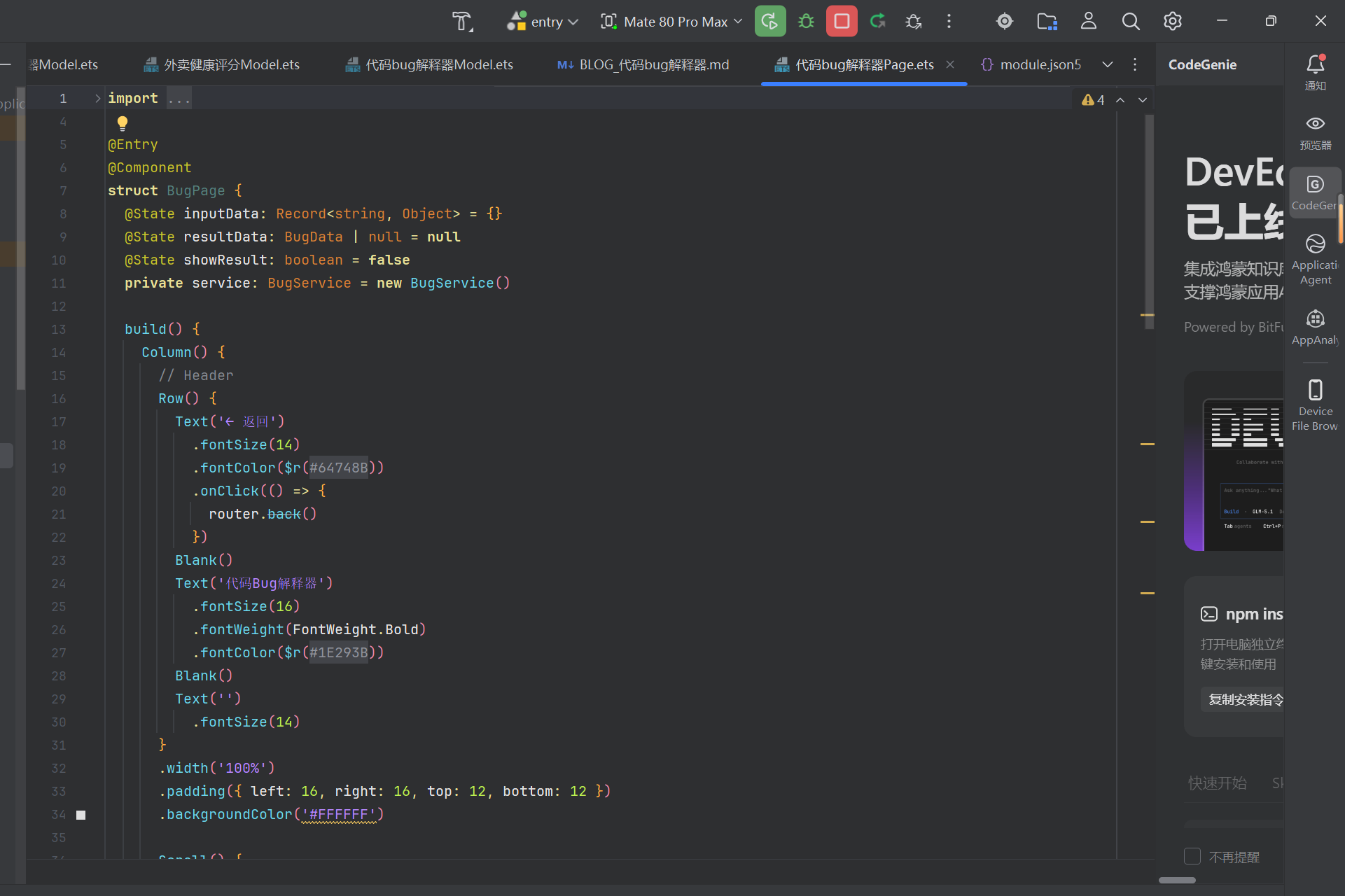
Task: Open the notifications bell panel
Action: [x=1316, y=72]
